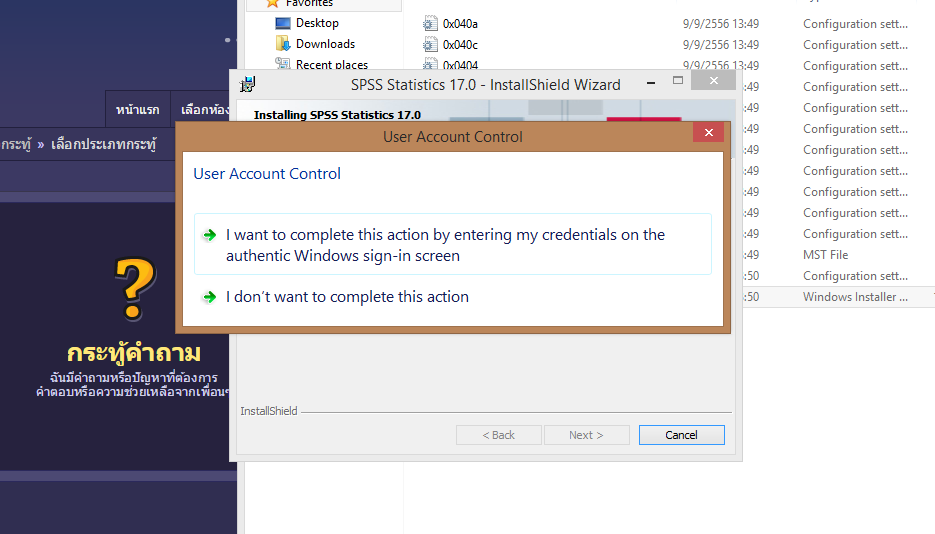The image size is (935, 534).
Task: Choose to enter credentials on Windows sign-in screen
Action: [x=453, y=244]
